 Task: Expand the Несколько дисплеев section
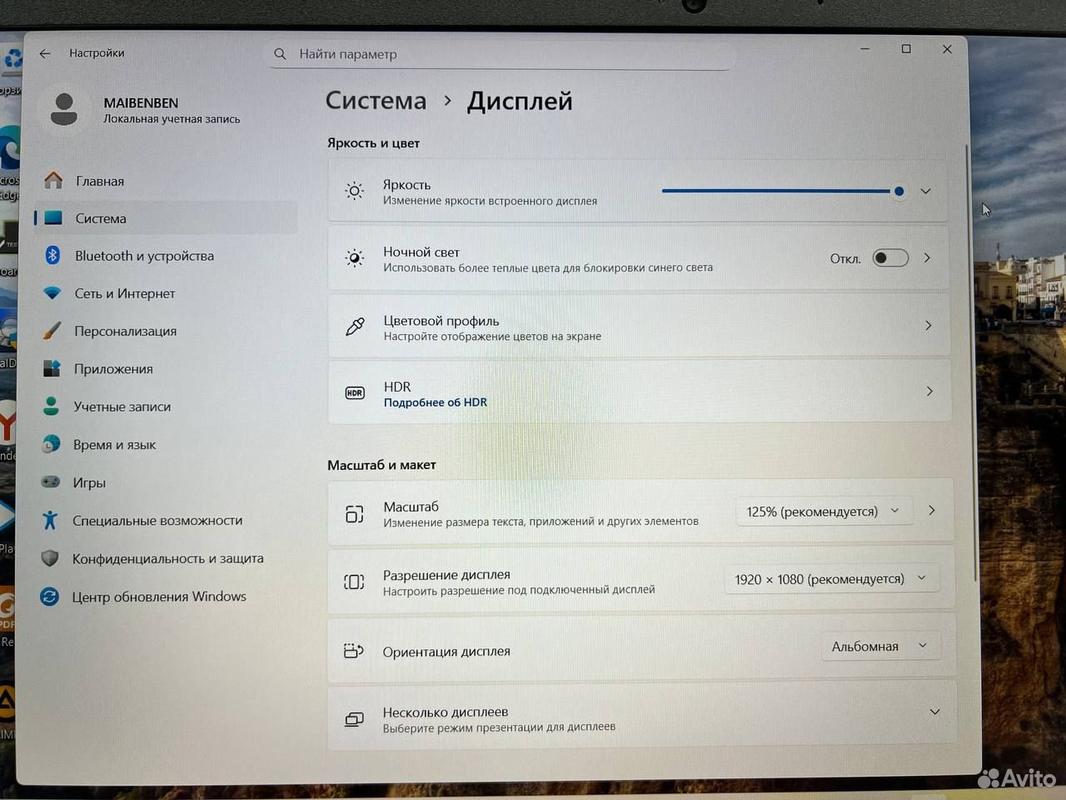click(x=935, y=712)
